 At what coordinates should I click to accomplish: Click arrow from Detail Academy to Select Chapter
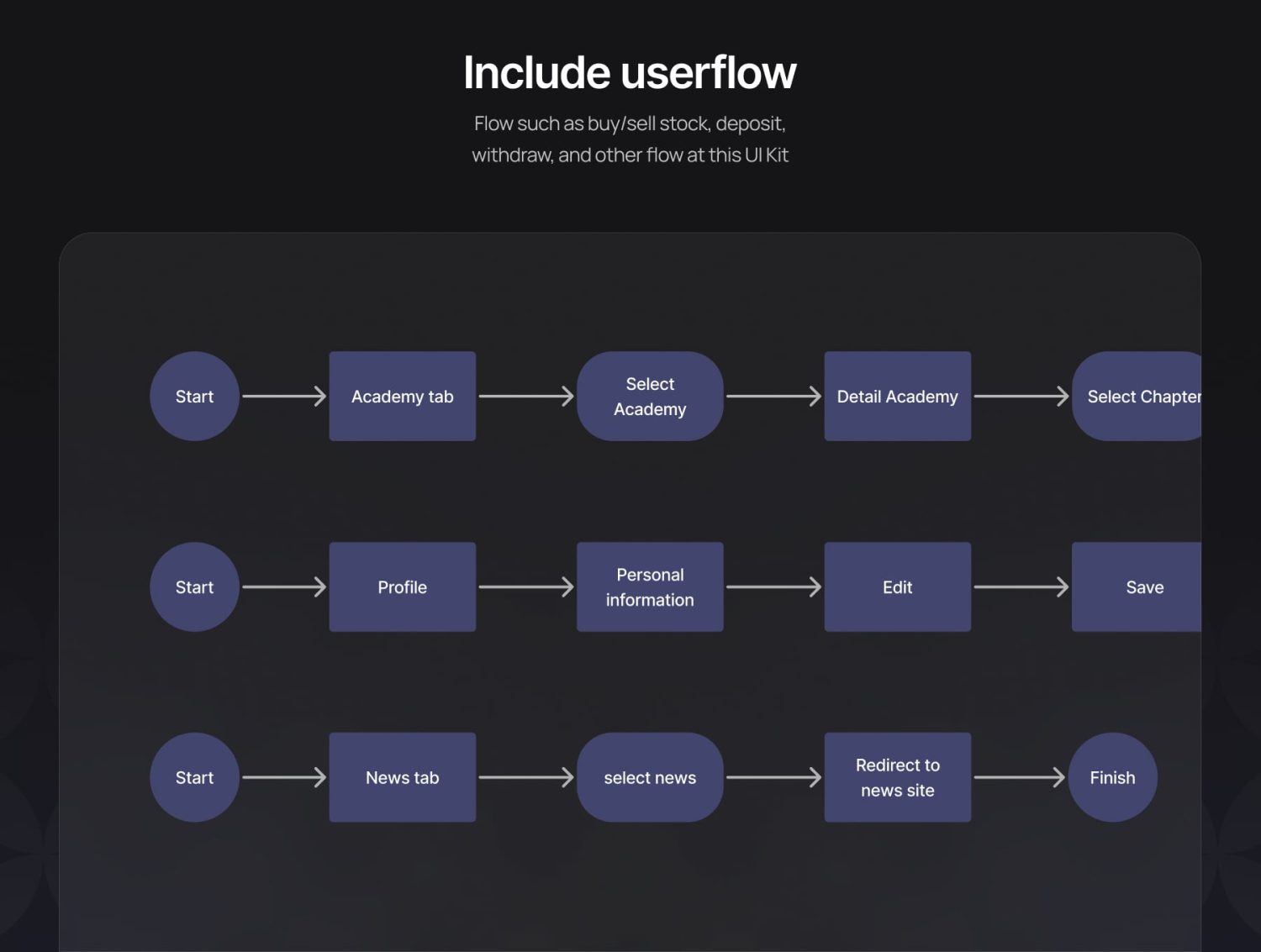tap(1021, 396)
